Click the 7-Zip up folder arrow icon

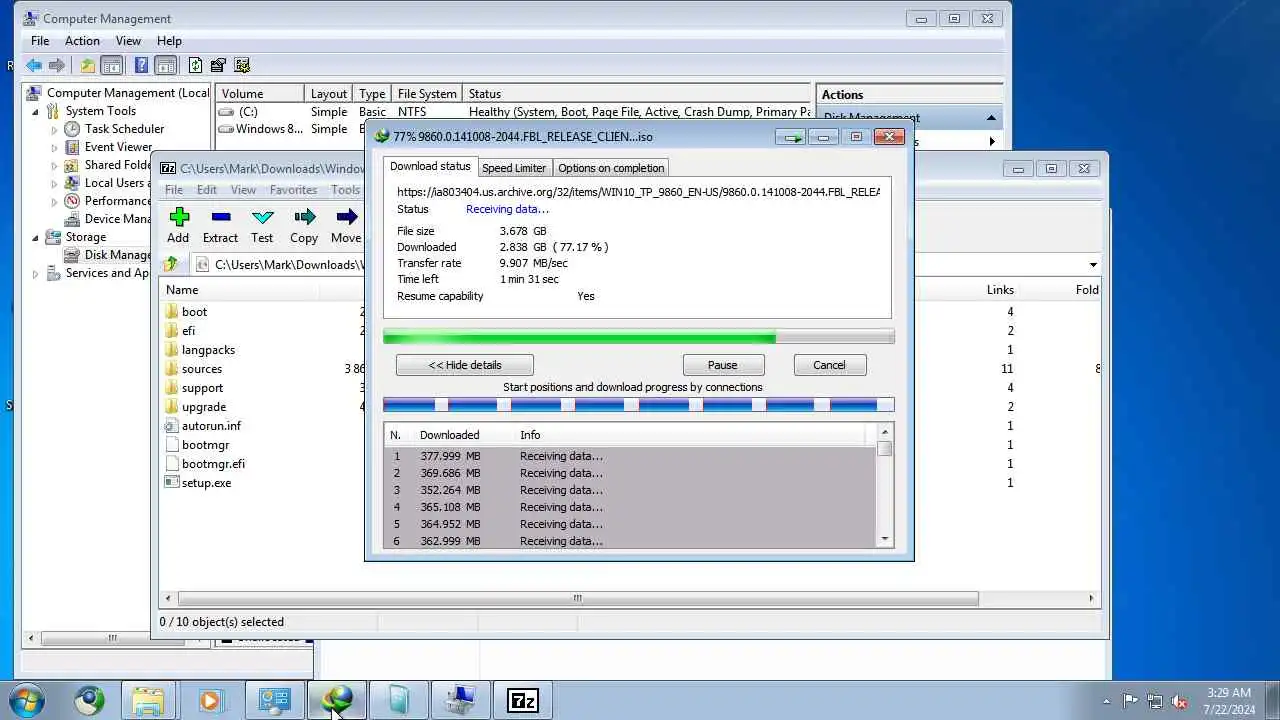171,264
